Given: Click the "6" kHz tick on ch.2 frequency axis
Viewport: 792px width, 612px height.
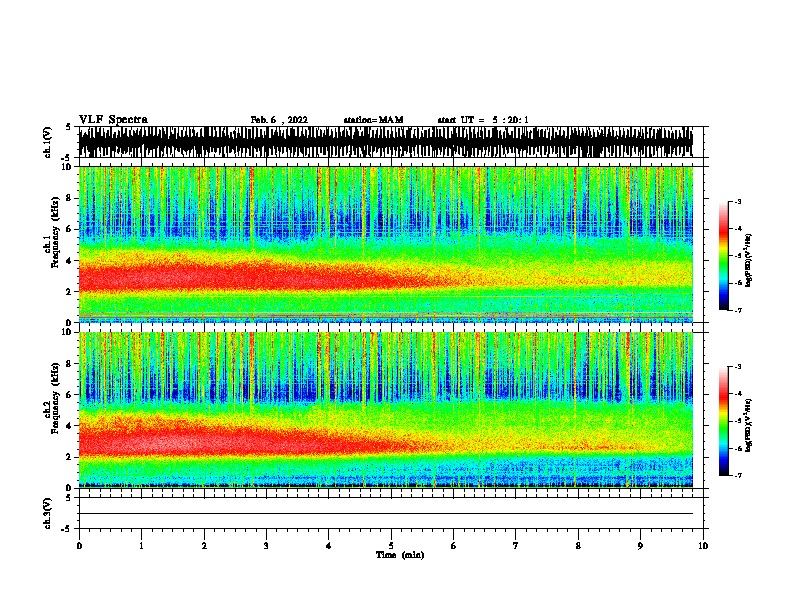Looking at the screenshot, I should click(70, 395).
